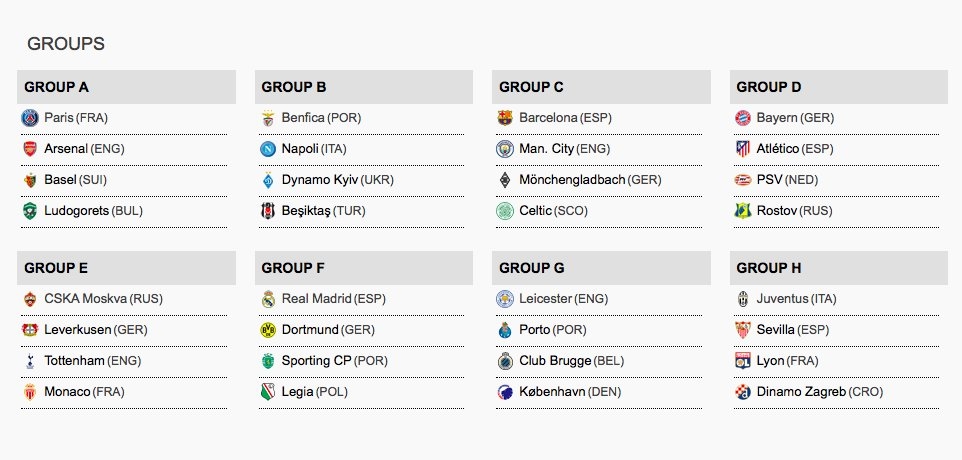Click the Leicester club badge
962x460 pixels.
pyautogui.click(x=505, y=299)
